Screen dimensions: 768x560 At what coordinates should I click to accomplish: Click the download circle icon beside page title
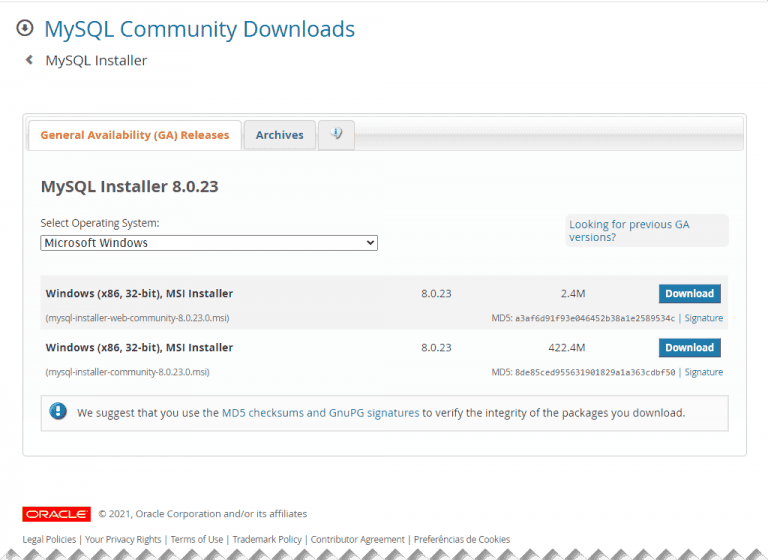pyautogui.click(x=25, y=29)
